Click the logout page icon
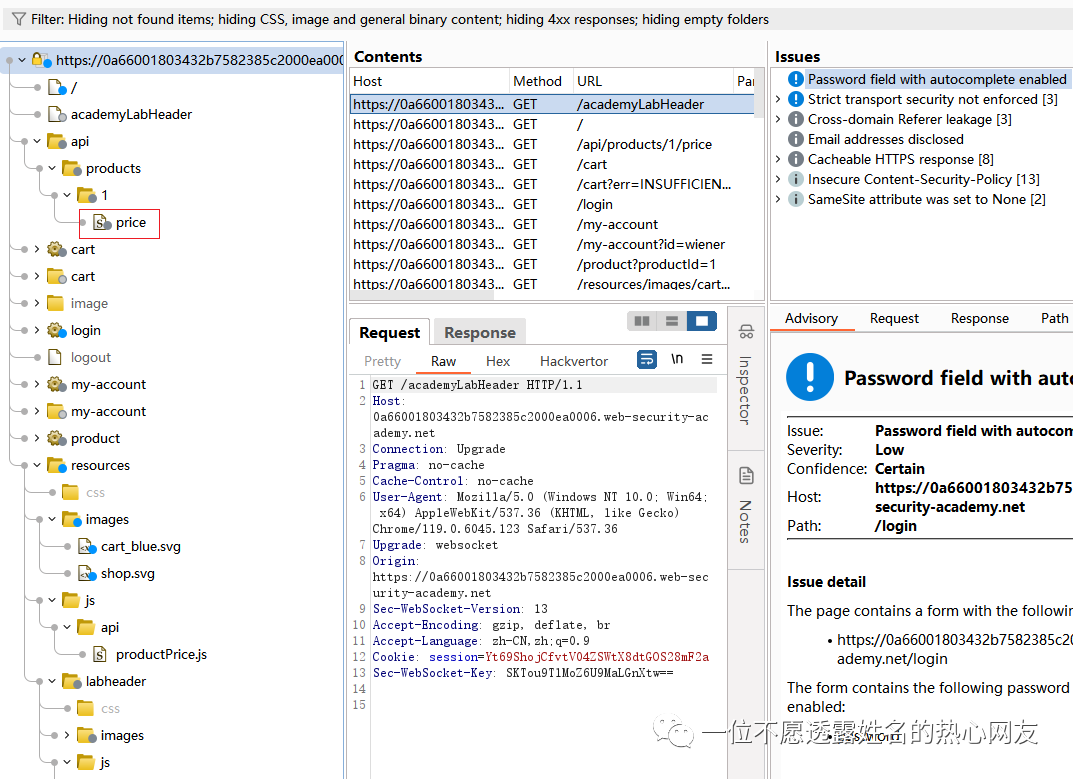Screen dimensions: 1073x779 tap(55, 357)
